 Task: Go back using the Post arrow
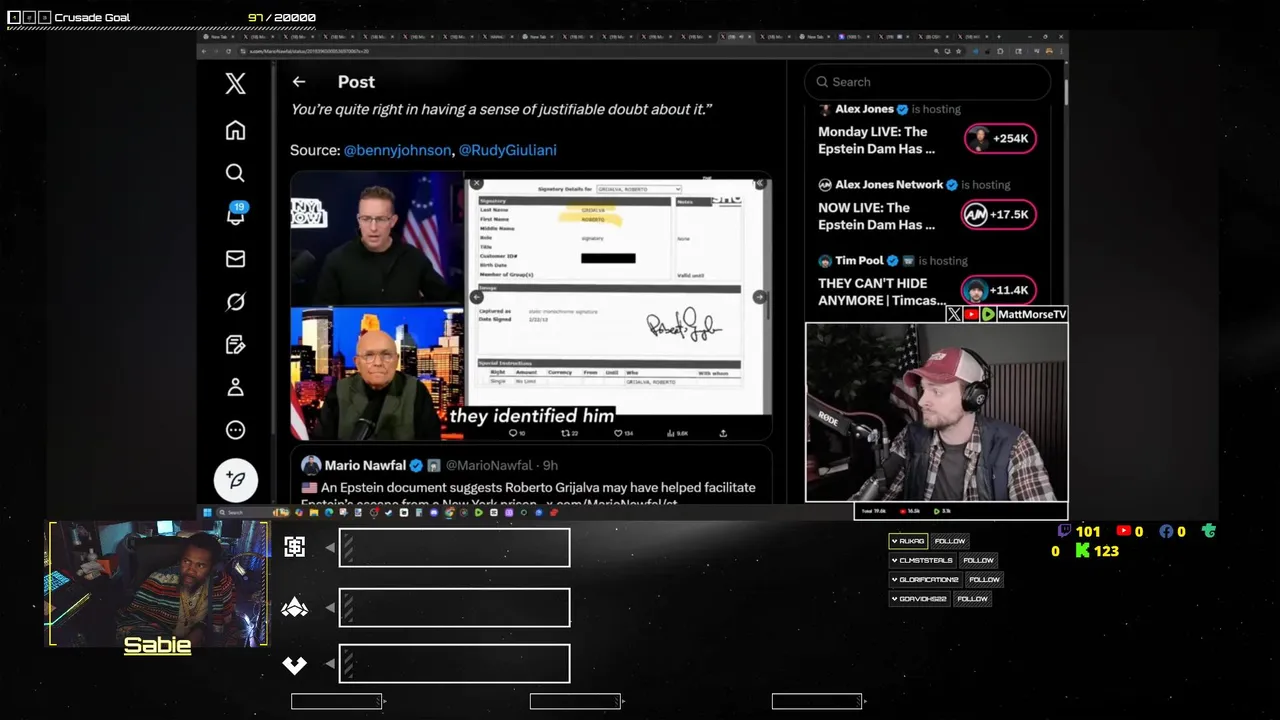coord(298,82)
